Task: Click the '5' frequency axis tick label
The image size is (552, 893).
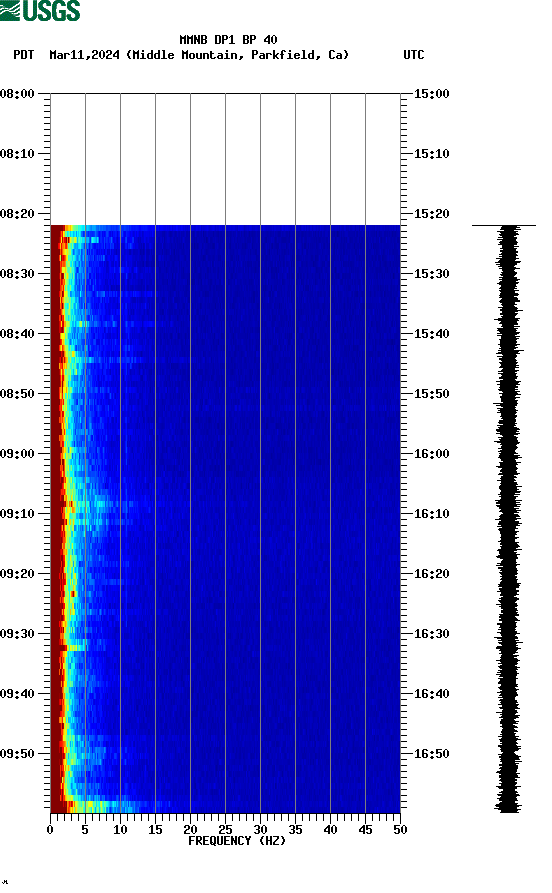Action: pyautogui.click(x=85, y=830)
